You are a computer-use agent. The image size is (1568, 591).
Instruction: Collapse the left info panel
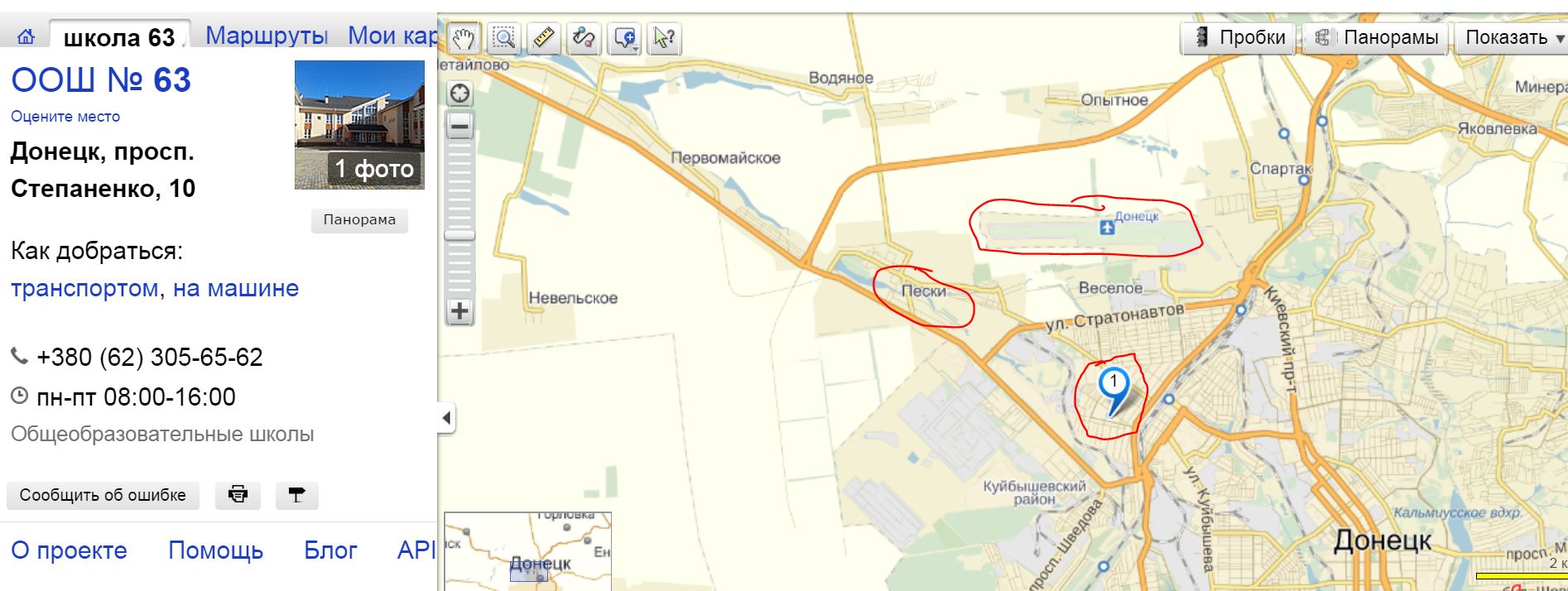pyautogui.click(x=446, y=418)
